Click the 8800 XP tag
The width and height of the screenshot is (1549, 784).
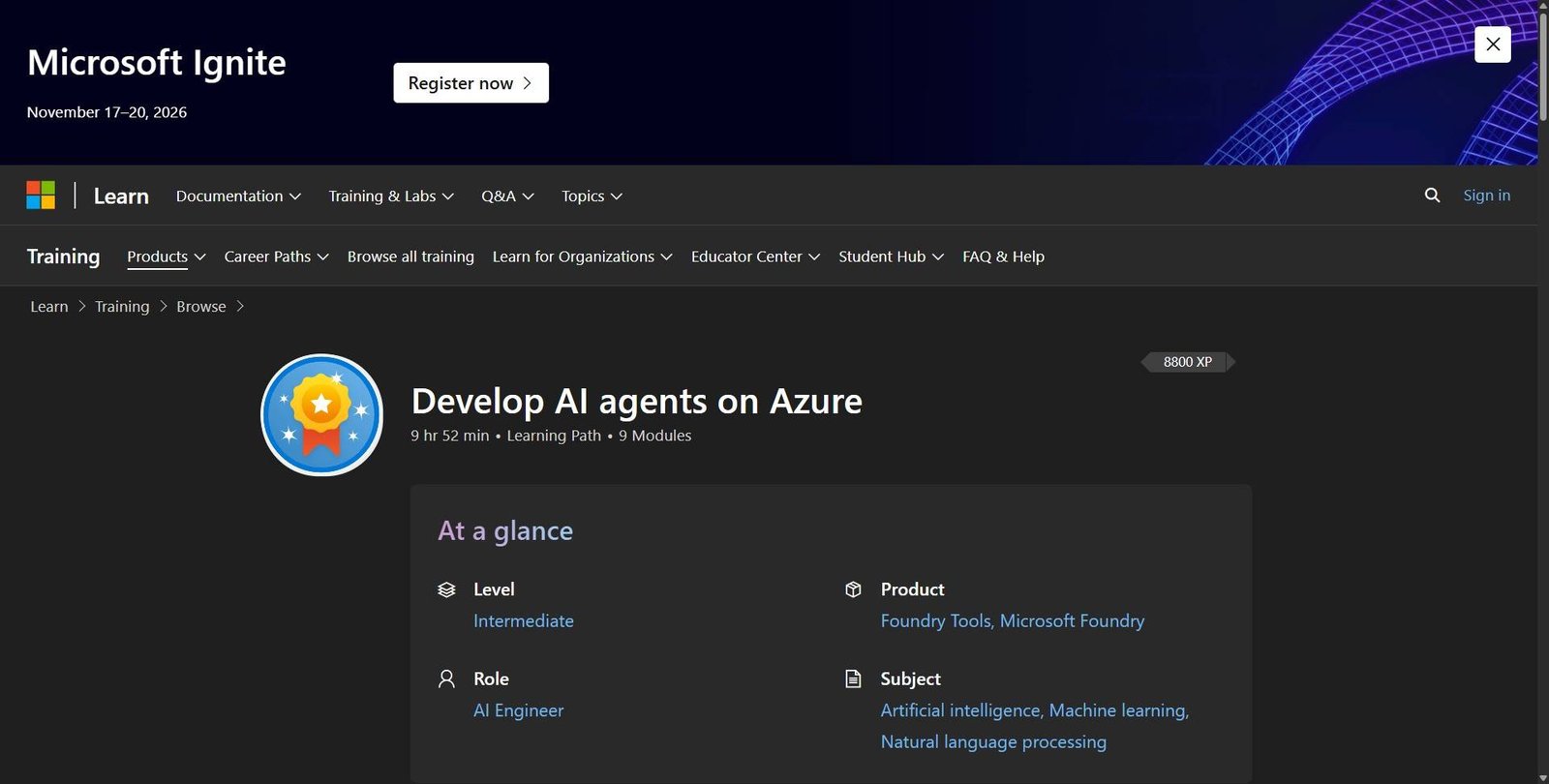pos(1187,362)
